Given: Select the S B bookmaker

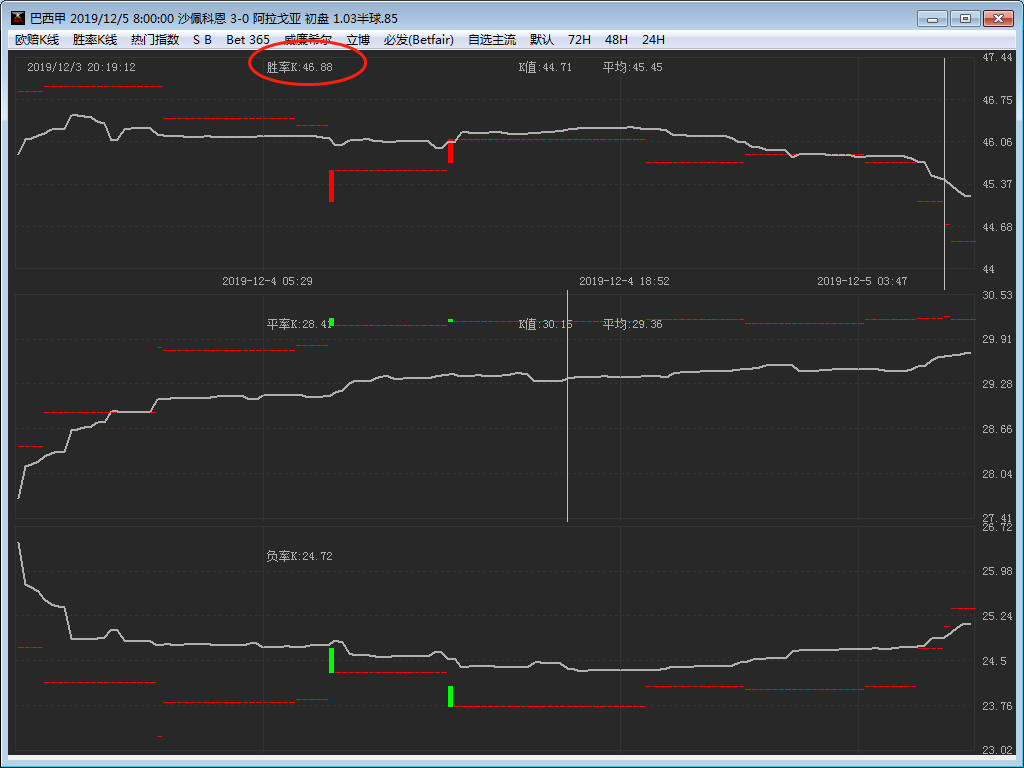Looking at the screenshot, I should tap(202, 40).
